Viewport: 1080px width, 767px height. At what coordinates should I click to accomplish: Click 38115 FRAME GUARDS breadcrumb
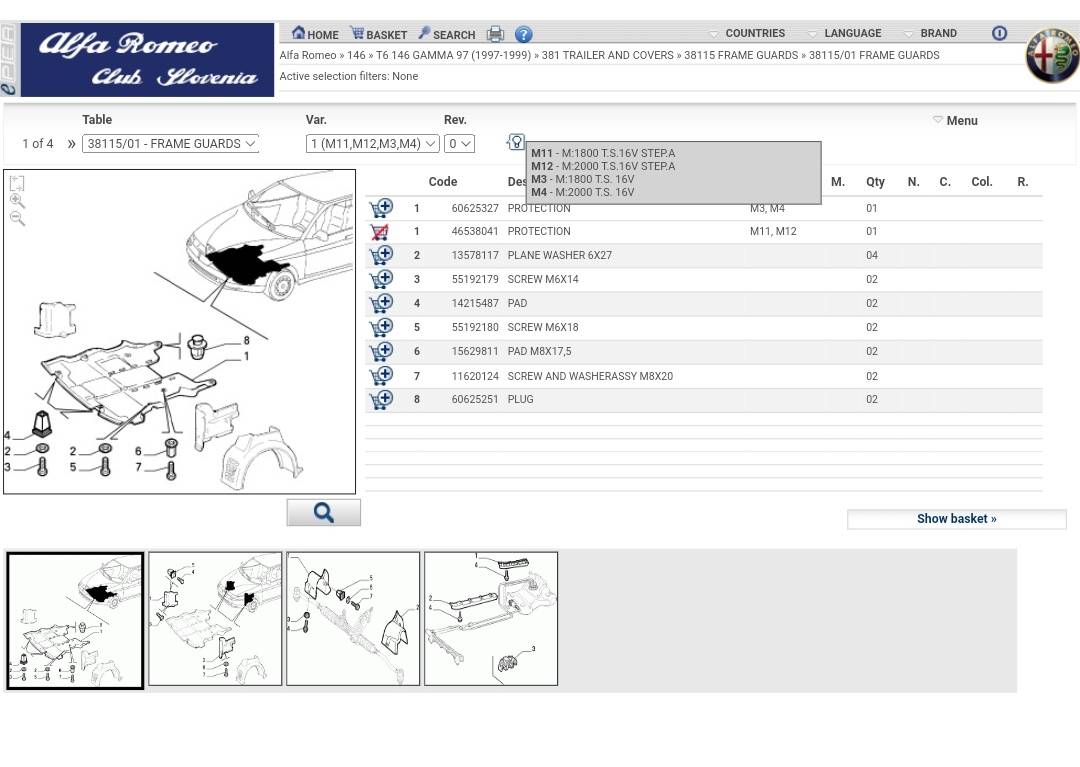[x=741, y=55]
